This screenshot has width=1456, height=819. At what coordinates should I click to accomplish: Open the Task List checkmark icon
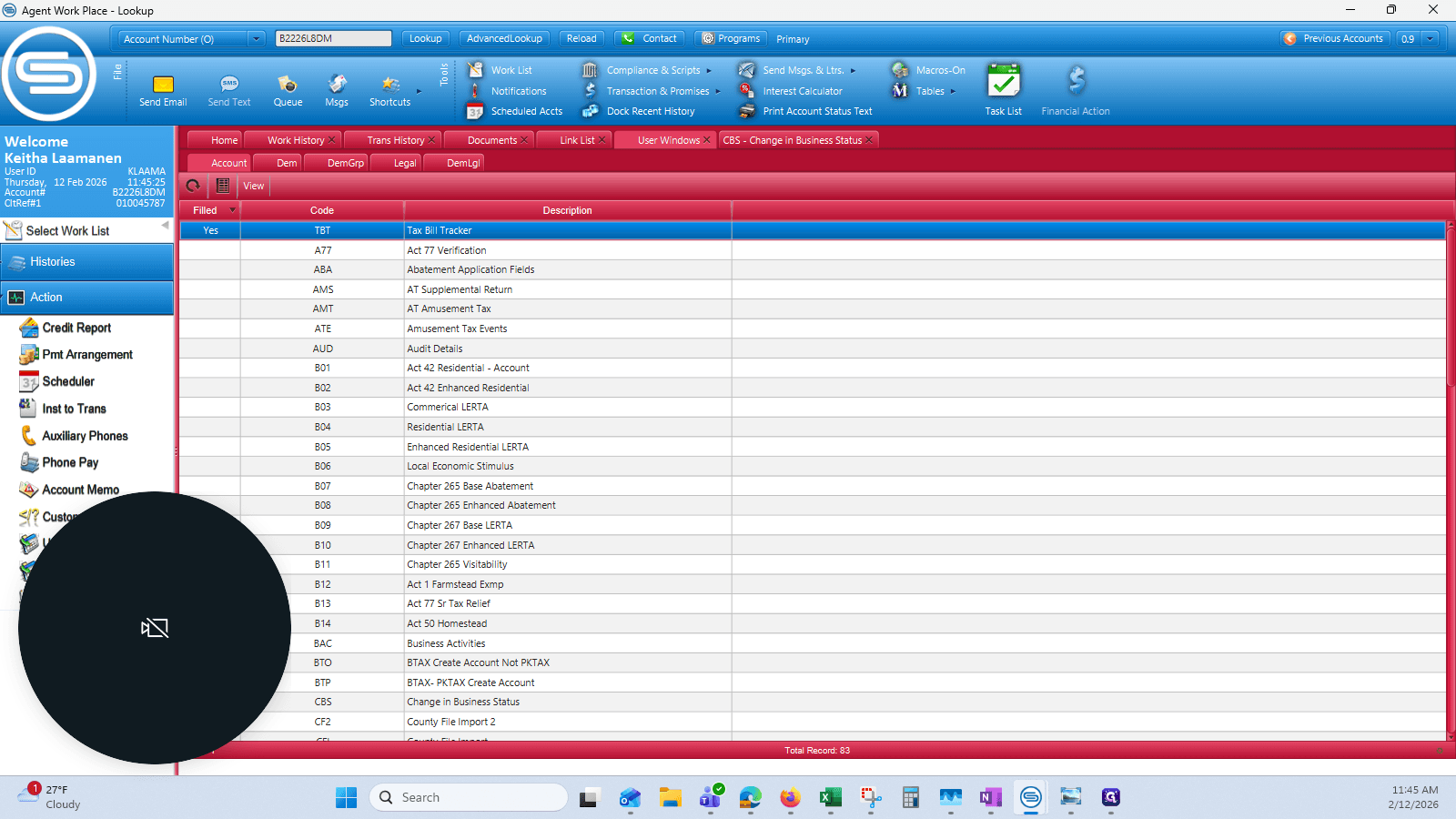pyautogui.click(x=1004, y=81)
